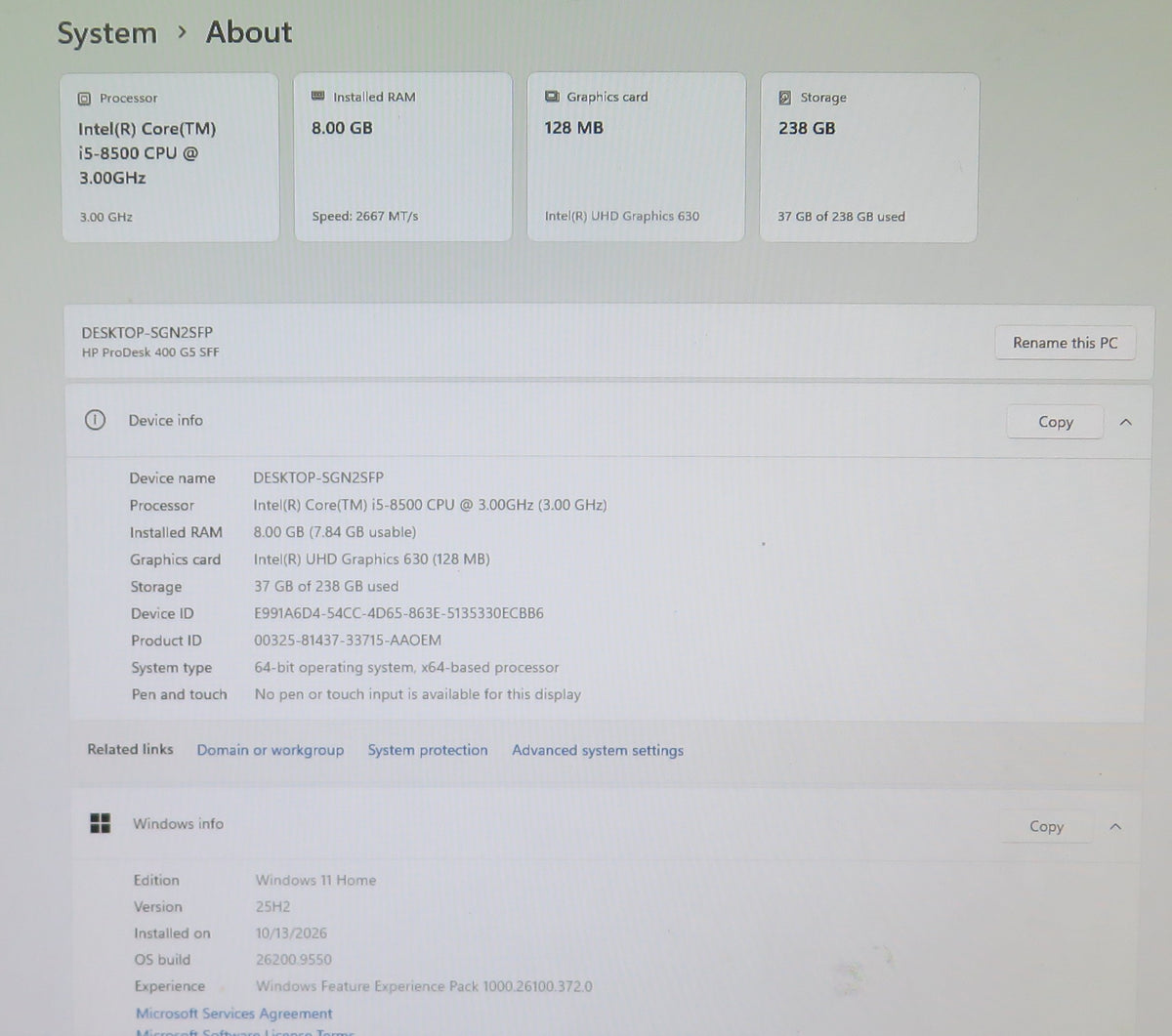This screenshot has width=1172, height=1036.
Task: Open the Processor summary card
Action: pyautogui.click(x=170, y=158)
